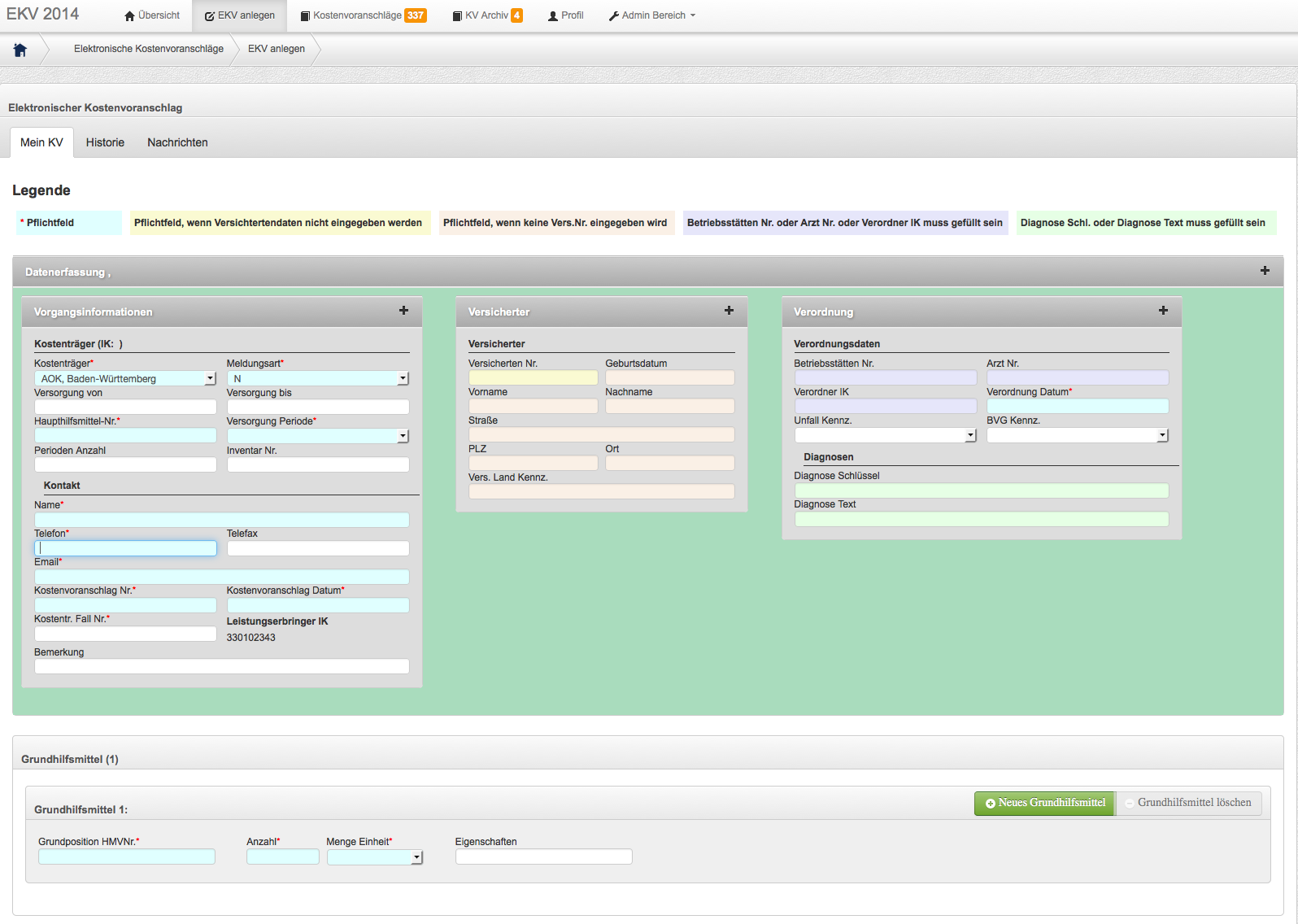
Task: Open the Unfall Kennz. dropdown
Action: click(885, 435)
